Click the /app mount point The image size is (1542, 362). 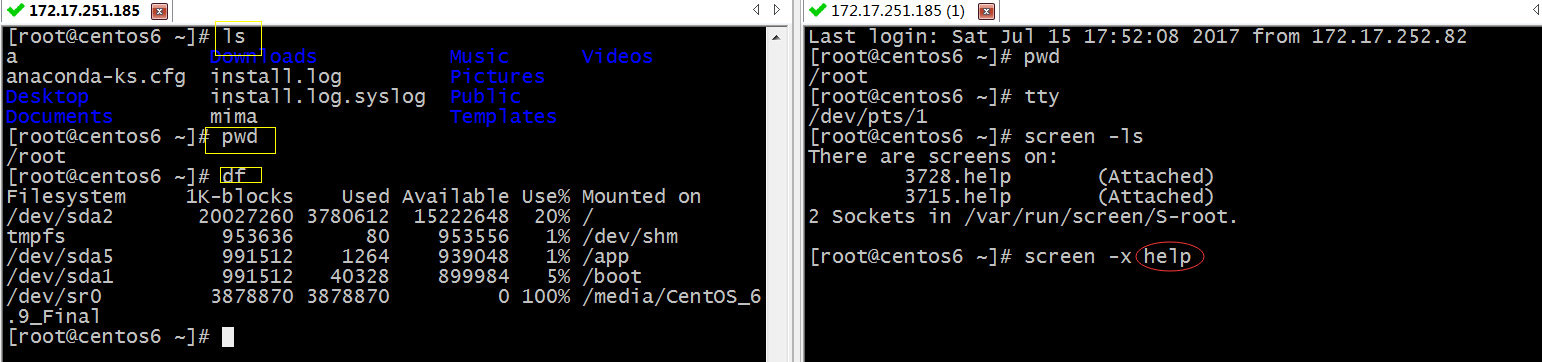(x=605, y=257)
